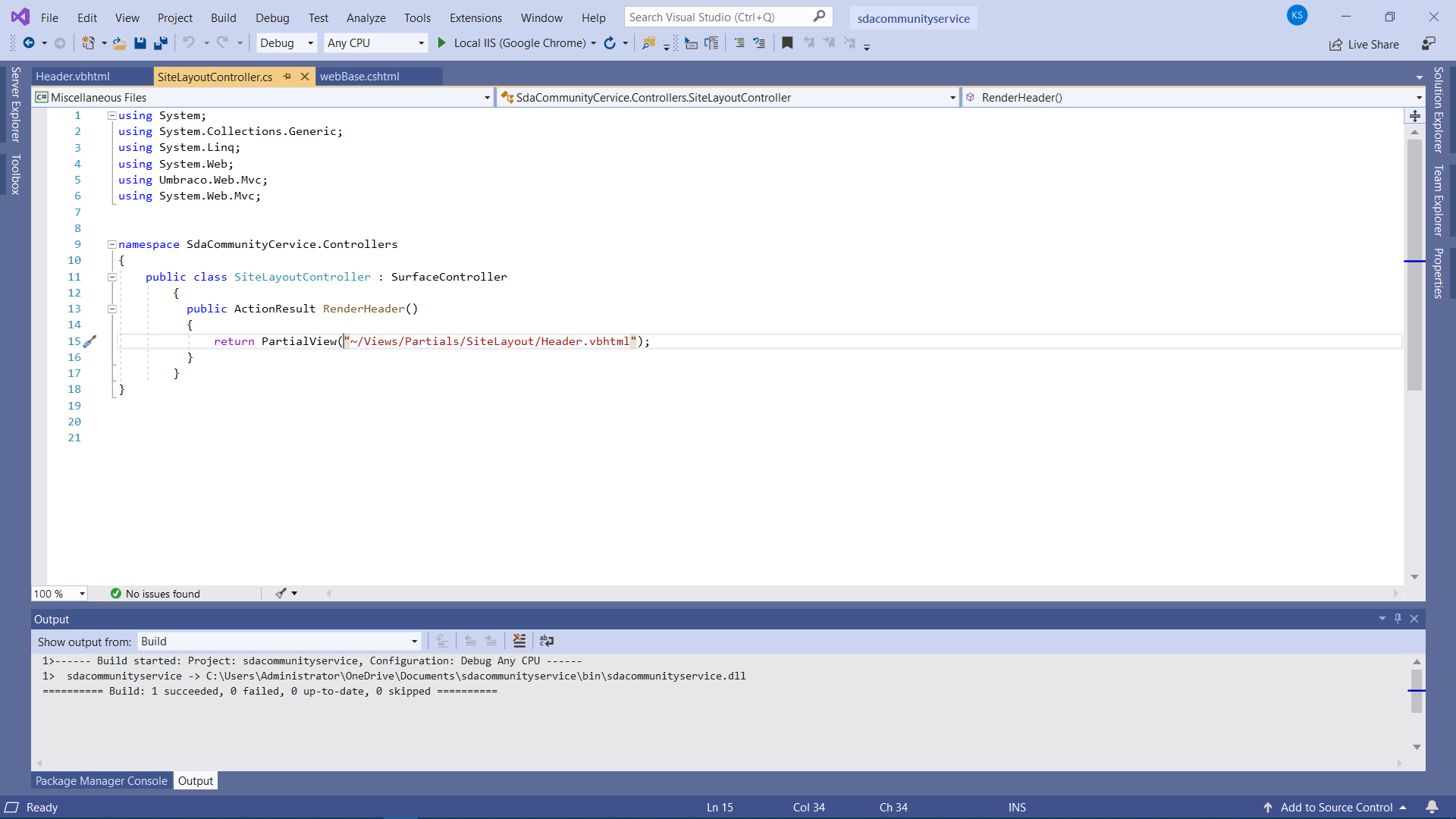The image size is (1456, 819).
Task: Save the current file with the Save icon
Action: point(140,43)
